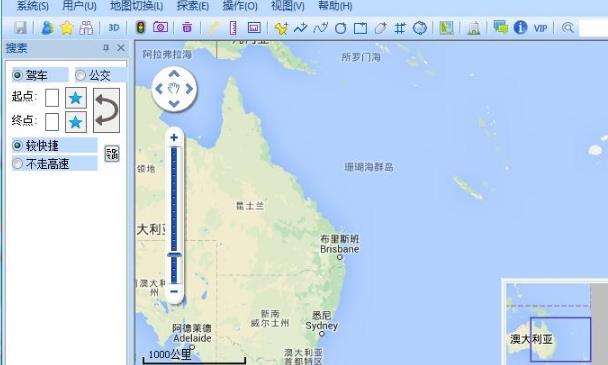The width and height of the screenshot is (608, 365).
Task: Open the 视图 menu
Action: pyautogui.click(x=287, y=6)
